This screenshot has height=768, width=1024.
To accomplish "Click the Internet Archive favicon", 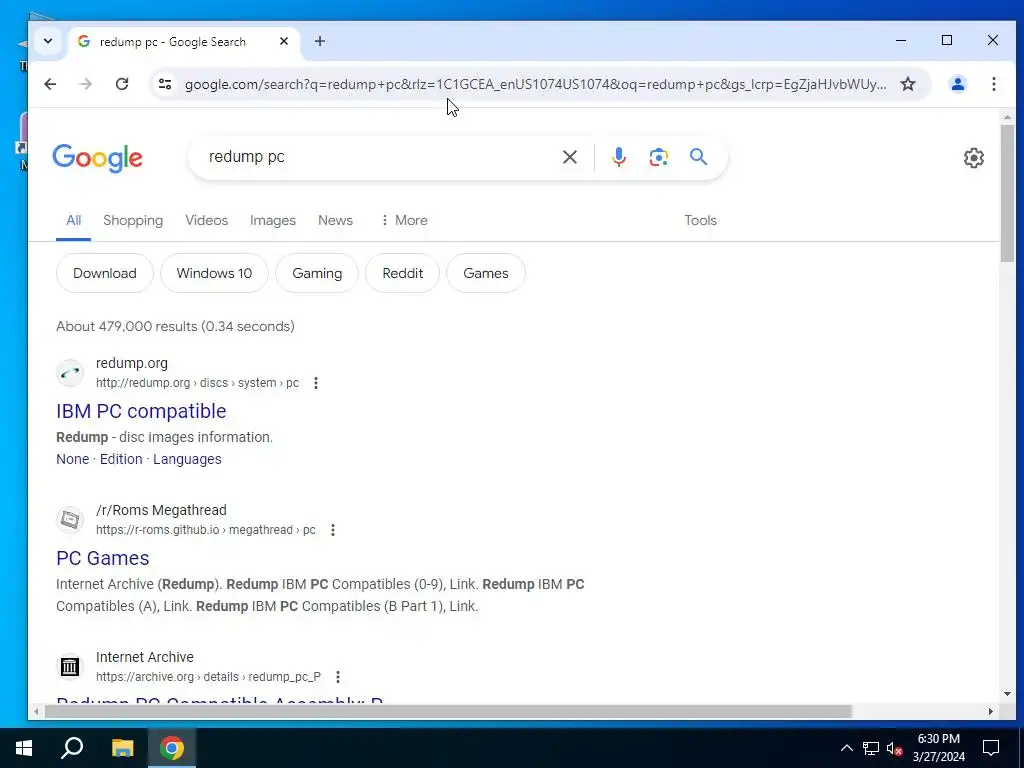I will pos(70,667).
